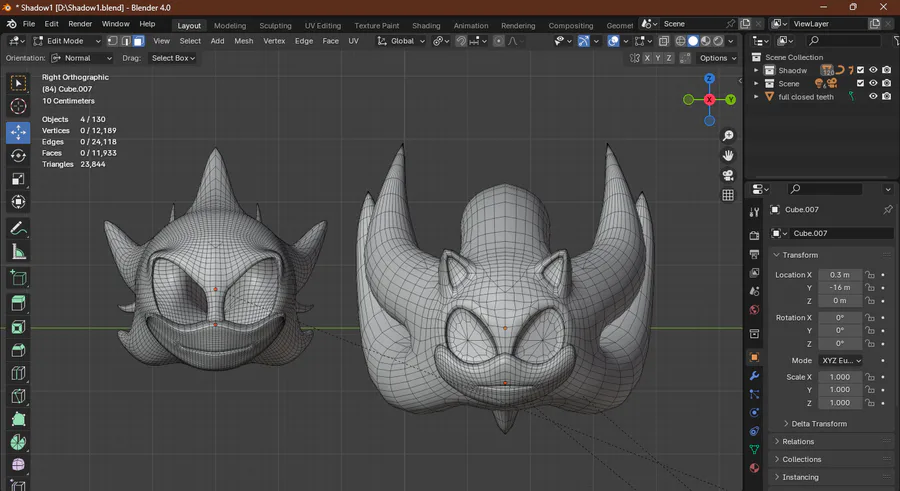Activate the Rotate tool
The image size is (900, 491).
tap(18, 156)
